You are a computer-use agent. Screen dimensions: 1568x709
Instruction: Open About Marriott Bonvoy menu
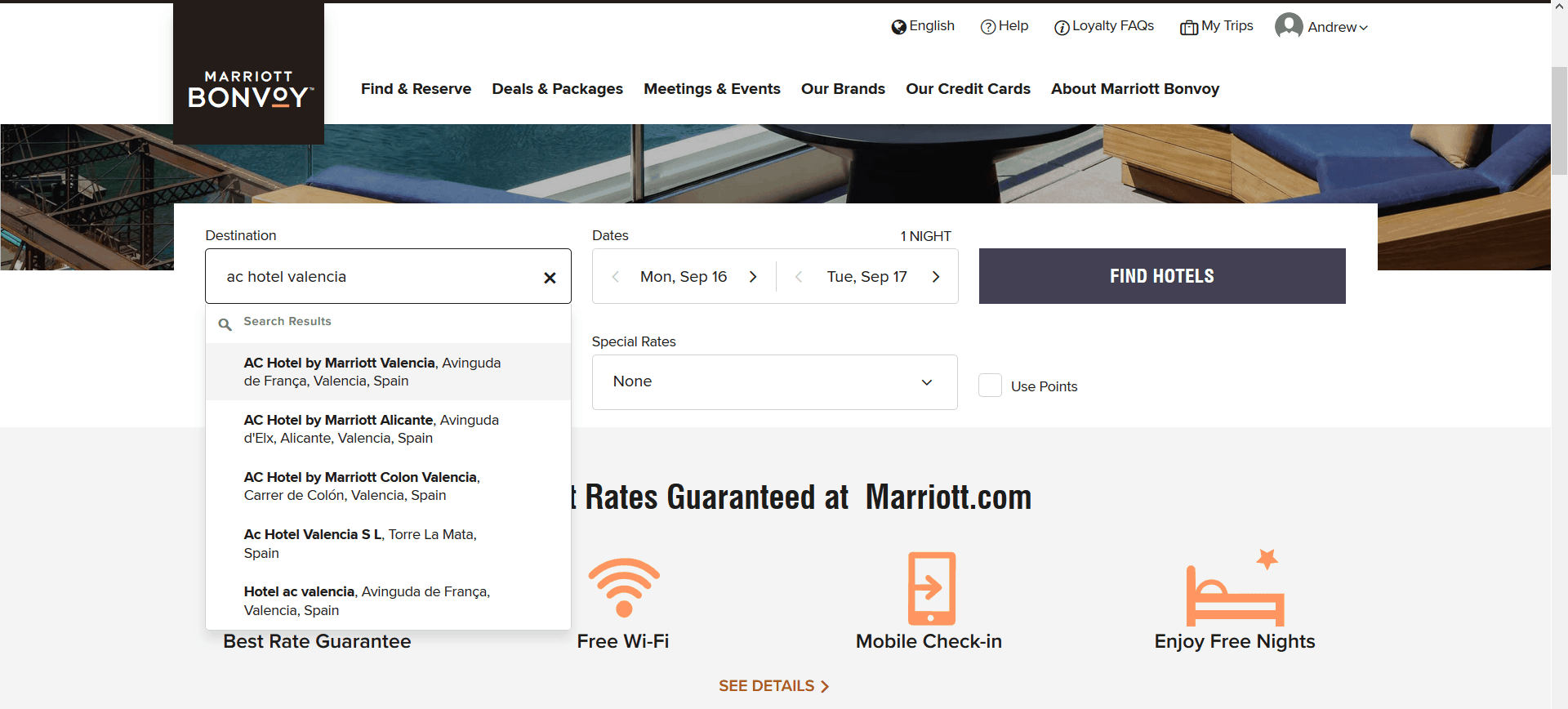tap(1135, 88)
